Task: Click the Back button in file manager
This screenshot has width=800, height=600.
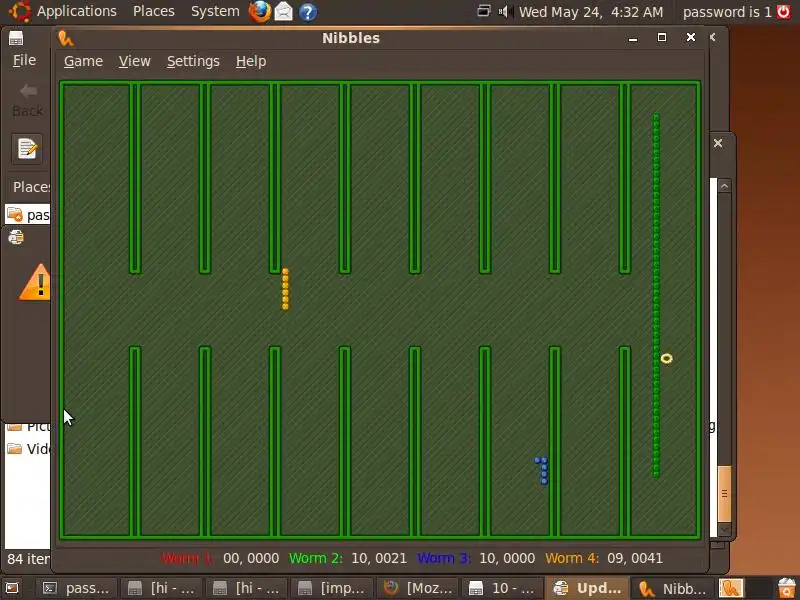Action: (28, 101)
